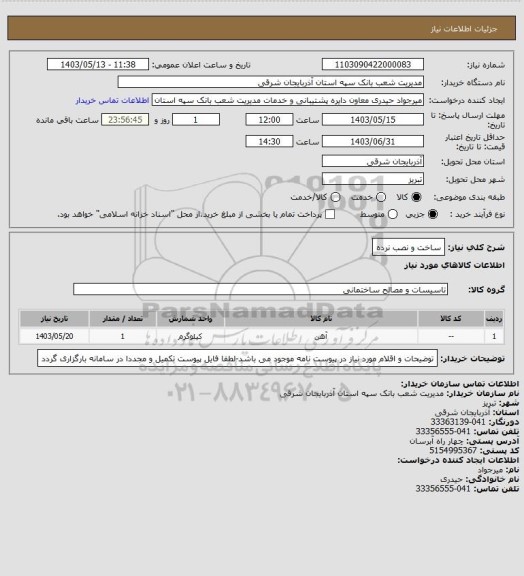
Task: Click the آهن item name cell
Action: coord(321,336)
